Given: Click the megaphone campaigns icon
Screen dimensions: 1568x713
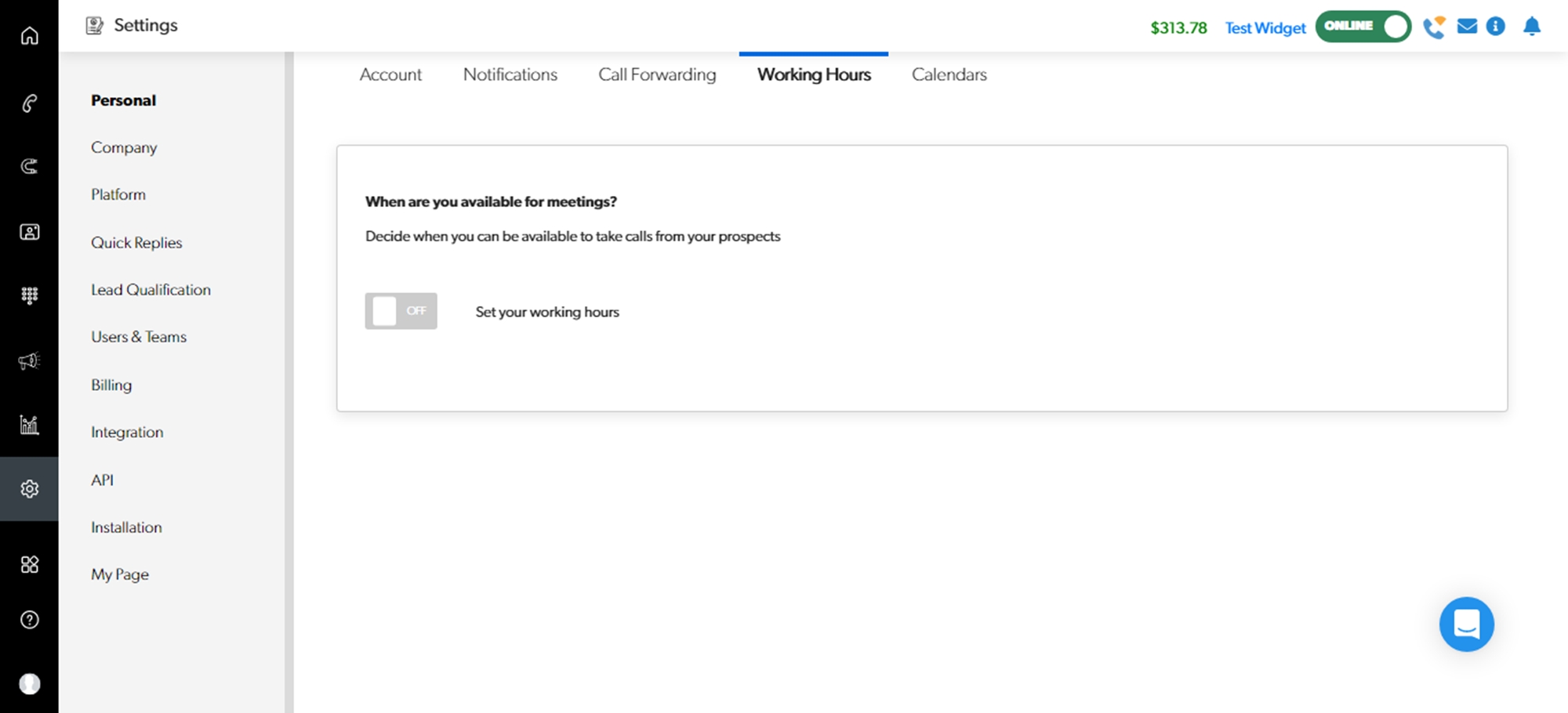Looking at the screenshot, I should pos(29,361).
